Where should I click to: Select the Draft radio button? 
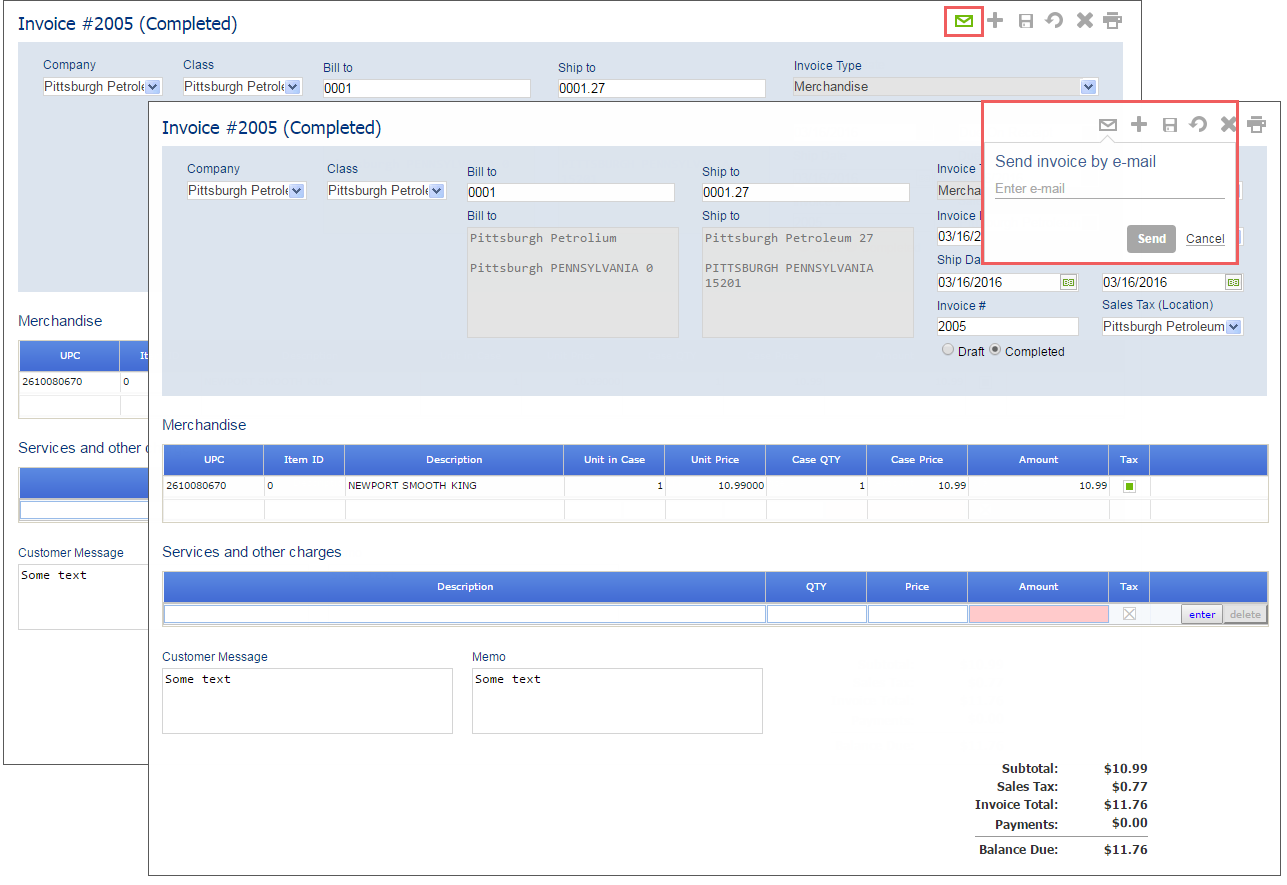click(948, 350)
